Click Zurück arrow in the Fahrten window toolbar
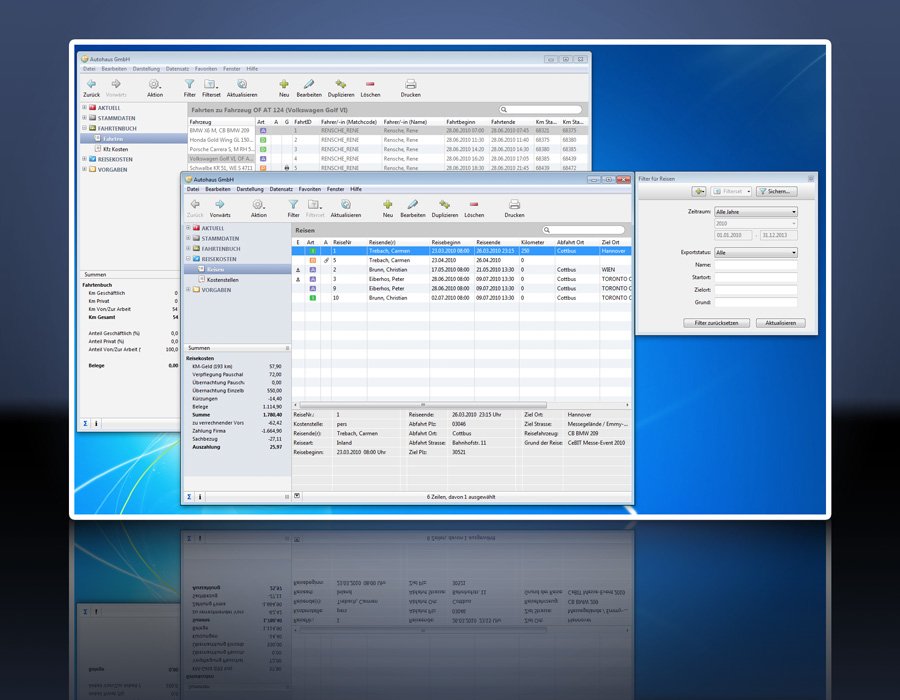900x700 pixels. coord(91,85)
